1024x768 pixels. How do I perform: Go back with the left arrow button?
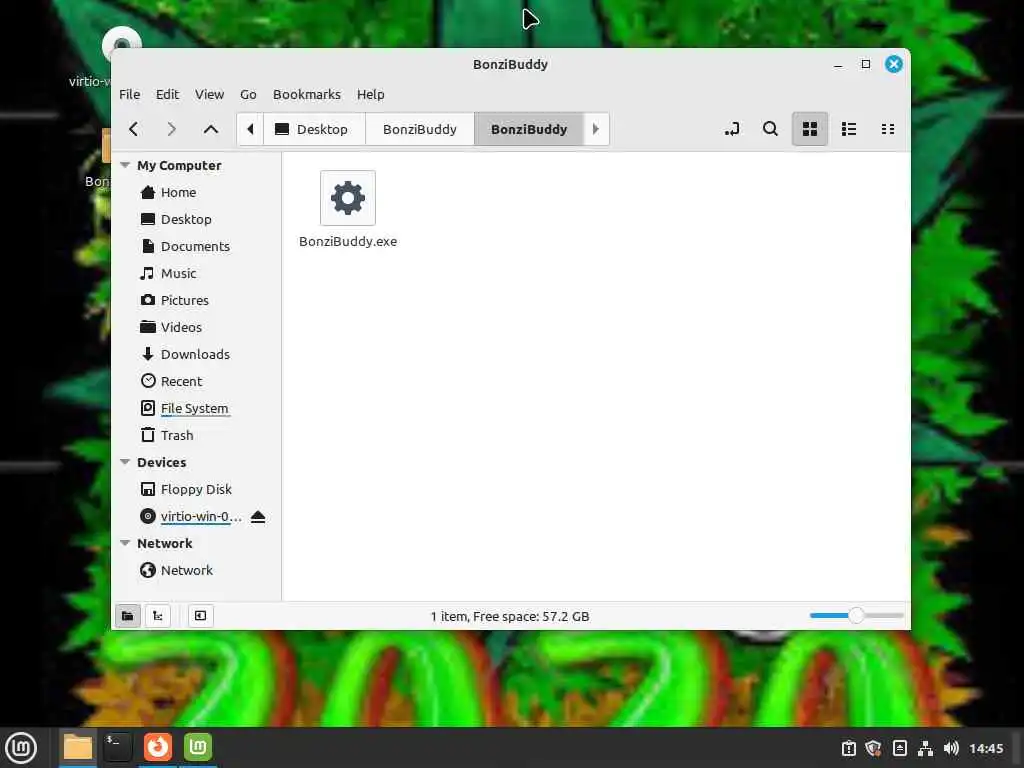(x=134, y=129)
